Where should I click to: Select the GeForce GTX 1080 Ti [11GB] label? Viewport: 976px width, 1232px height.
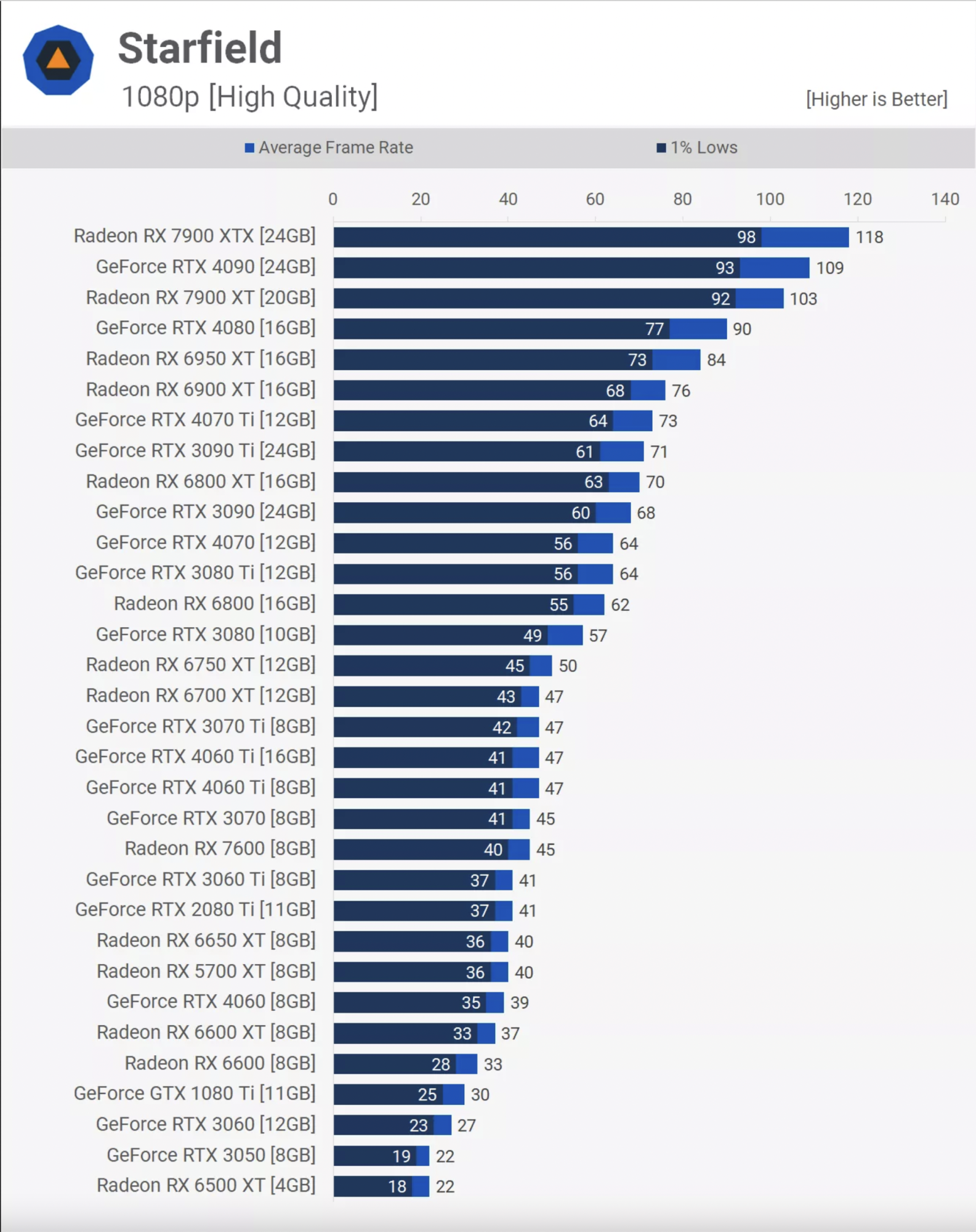(195, 1093)
